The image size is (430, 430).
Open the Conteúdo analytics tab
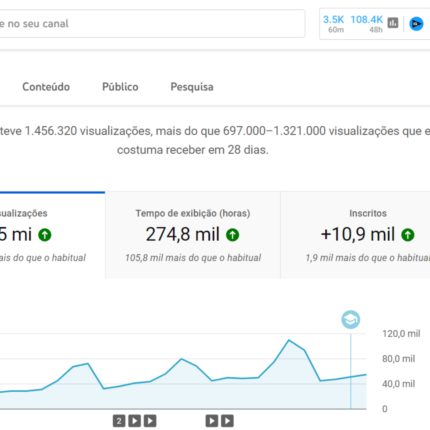pyautogui.click(x=46, y=87)
